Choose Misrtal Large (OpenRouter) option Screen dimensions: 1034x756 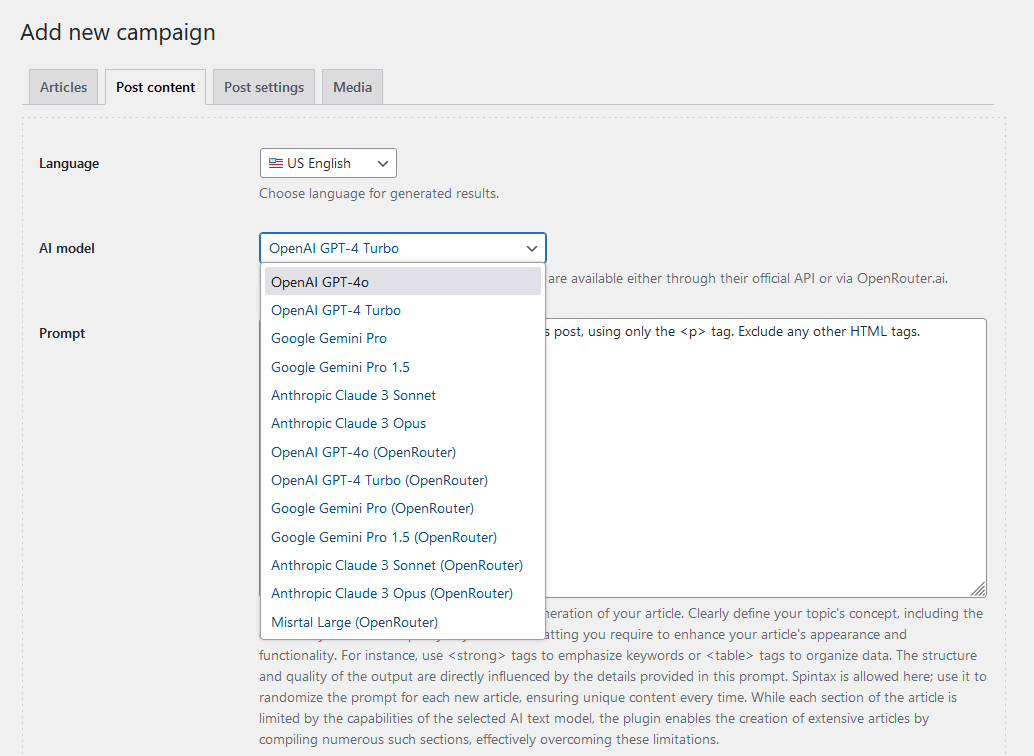[403, 622]
